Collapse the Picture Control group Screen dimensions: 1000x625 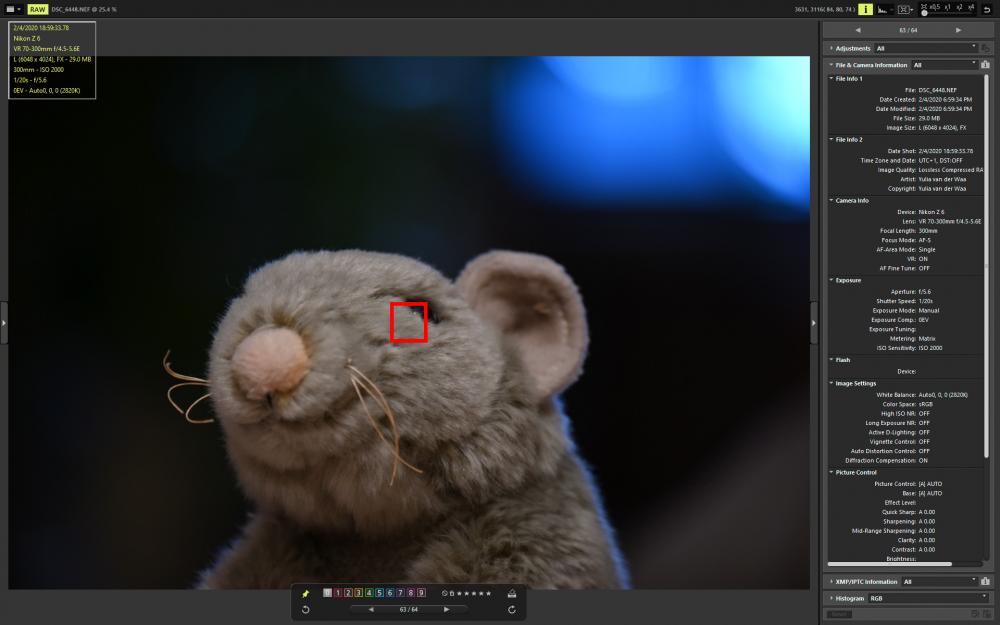point(831,473)
